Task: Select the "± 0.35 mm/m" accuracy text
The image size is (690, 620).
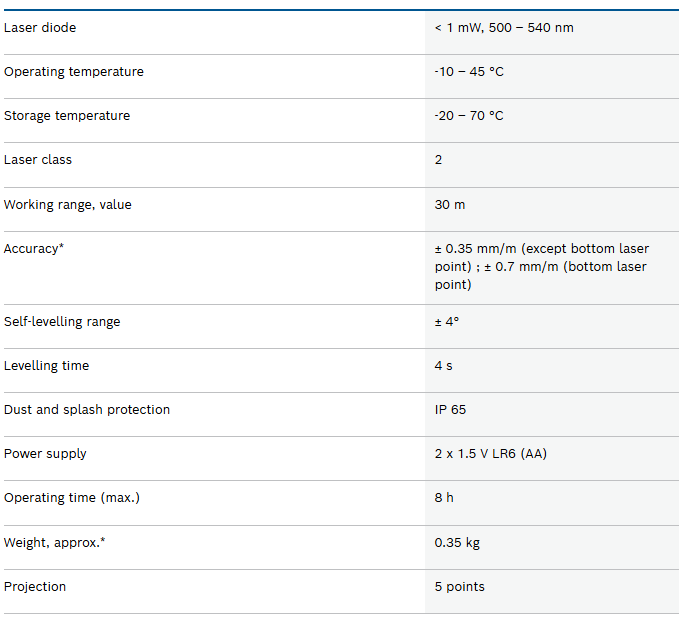Action: click(x=476, y=249)
